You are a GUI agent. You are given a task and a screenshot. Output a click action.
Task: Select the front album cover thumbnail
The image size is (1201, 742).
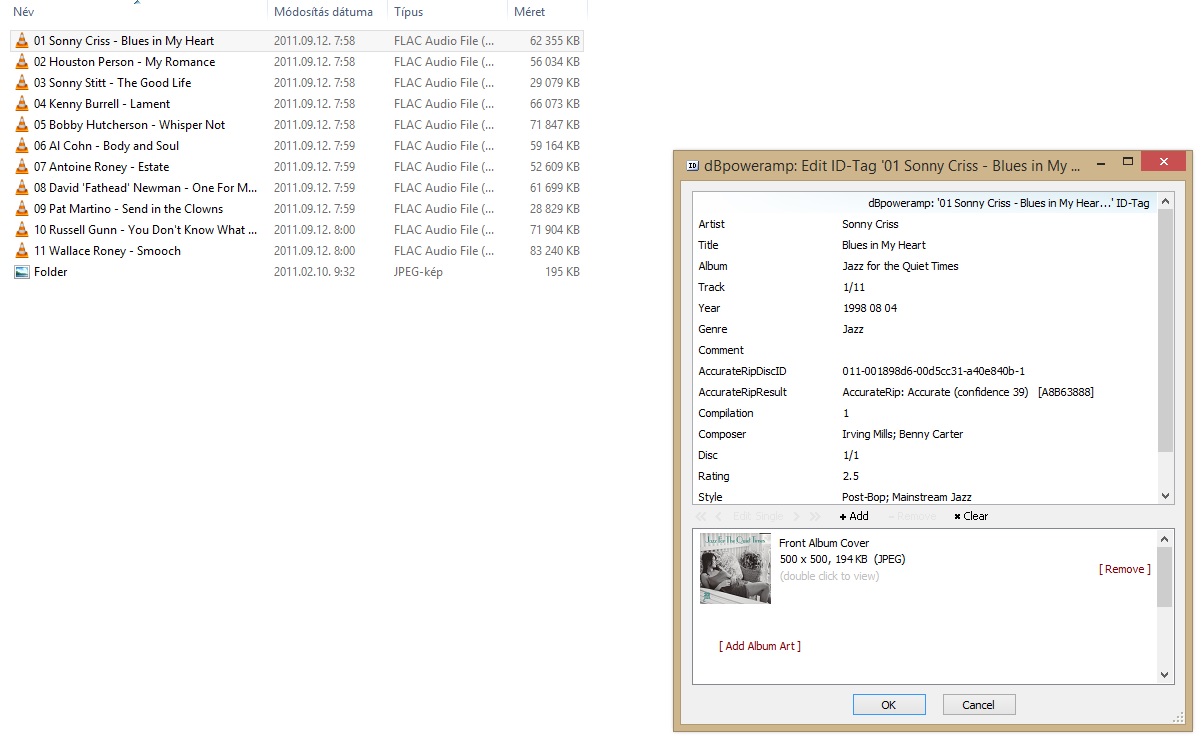tap(735, 568)
